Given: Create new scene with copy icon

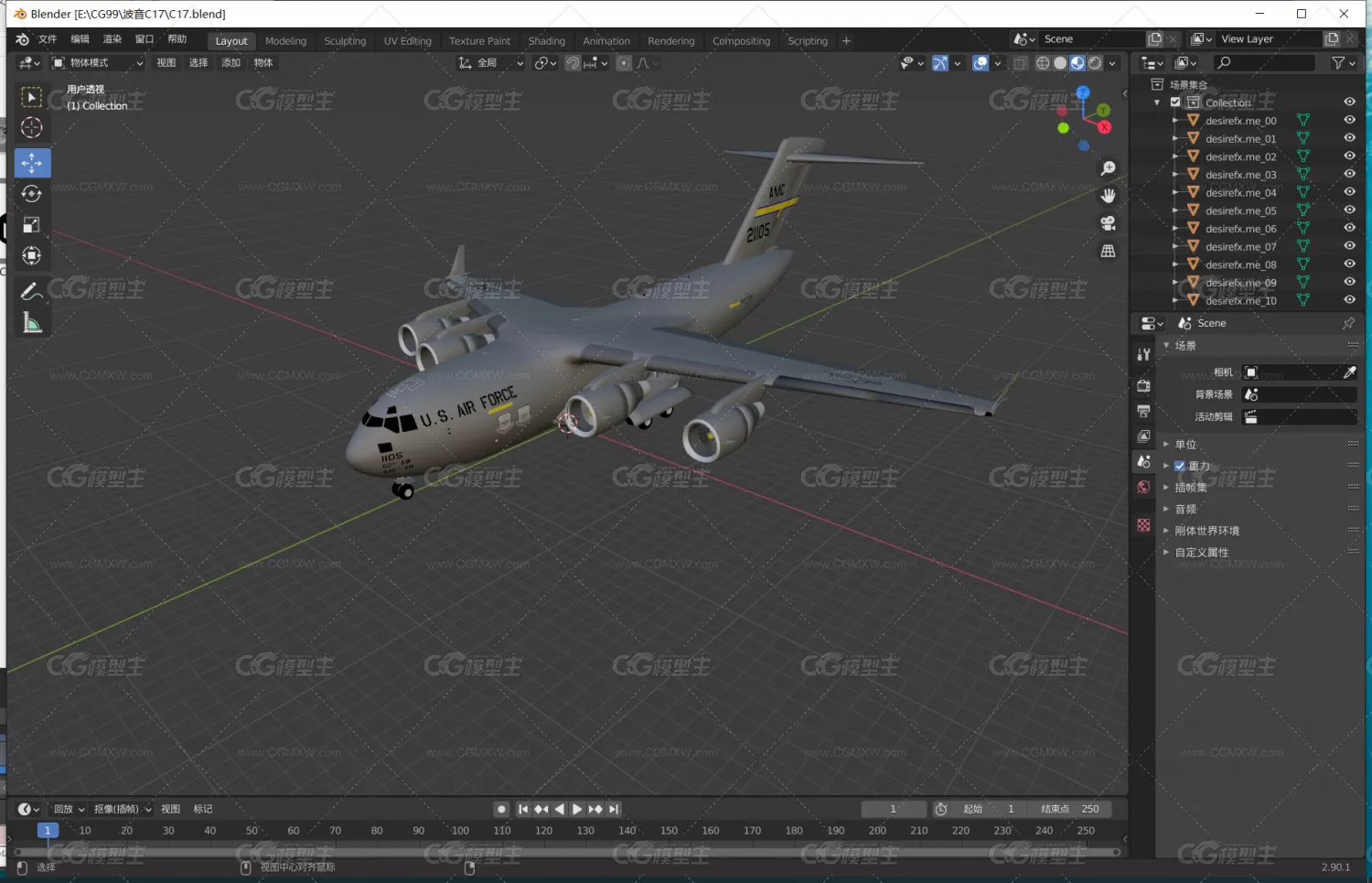Looking at the screenshot, I should pos(1155,39).
